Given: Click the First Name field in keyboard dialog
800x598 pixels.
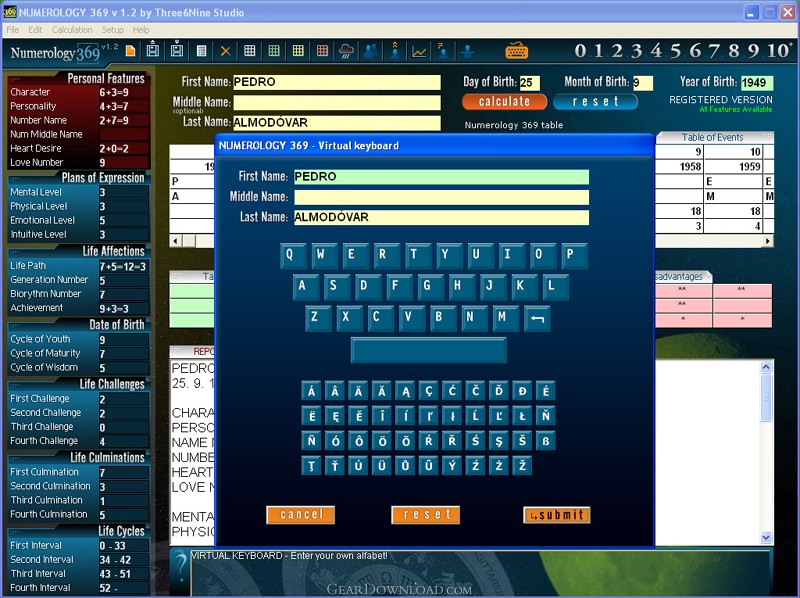Looking at the screenshot, I should (441, 177).
